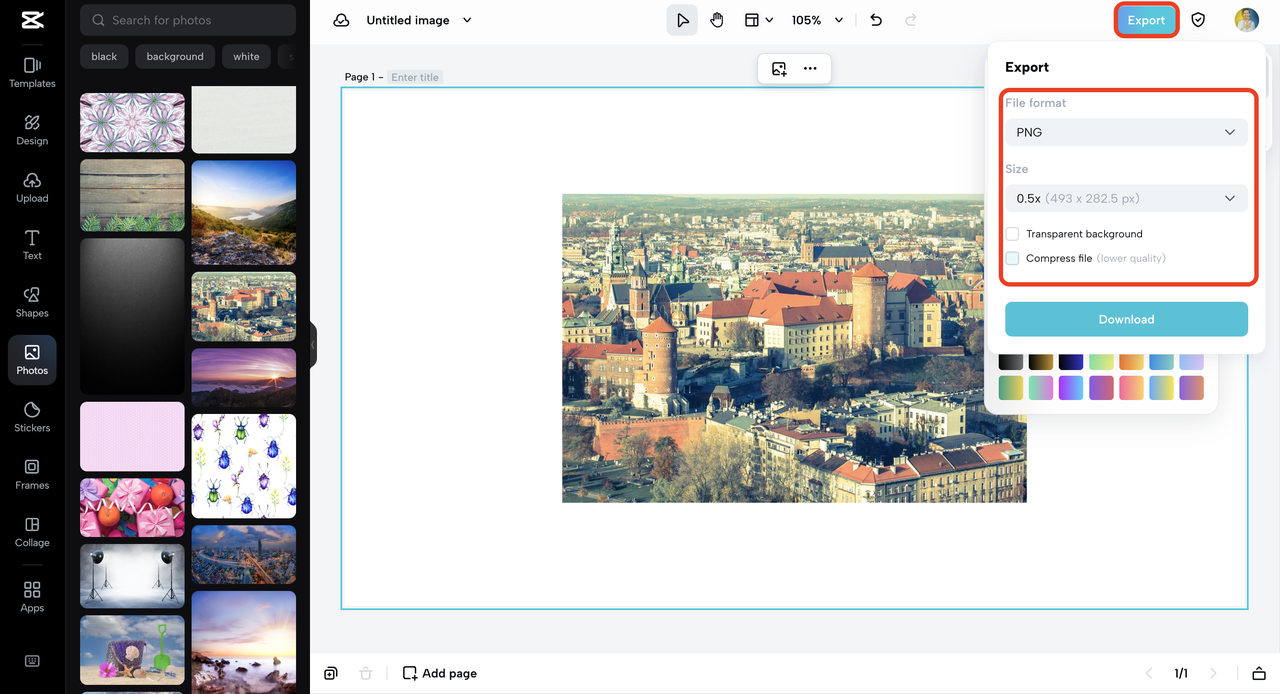Screen dimensions: 1280x694
Task: Open the 0.5x Size dropdown
Action: 1126,198
